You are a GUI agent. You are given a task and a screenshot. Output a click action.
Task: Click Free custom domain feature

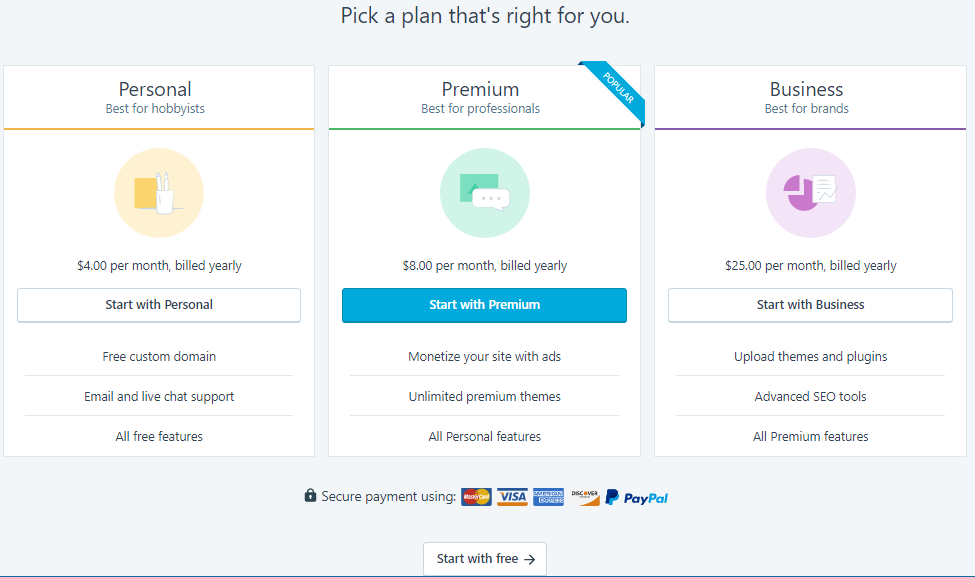pos(159,356)
